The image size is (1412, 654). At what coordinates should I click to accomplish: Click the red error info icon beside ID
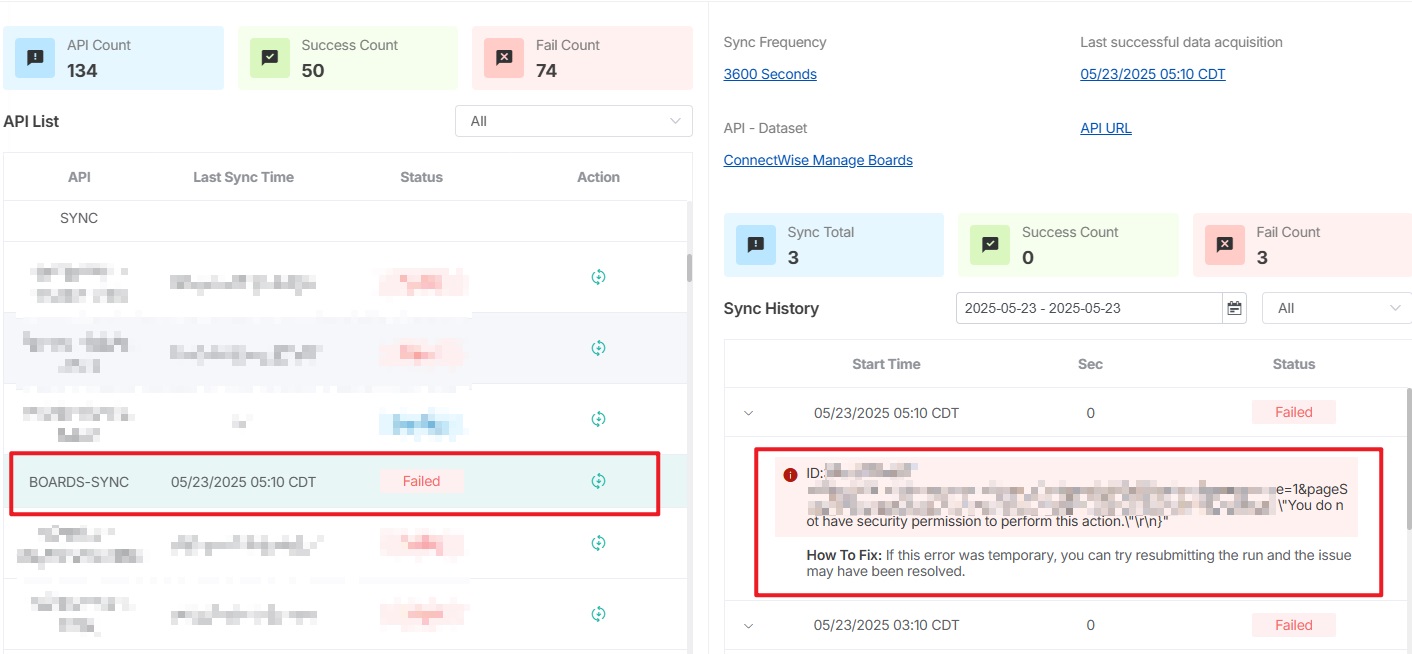point(790,475)
